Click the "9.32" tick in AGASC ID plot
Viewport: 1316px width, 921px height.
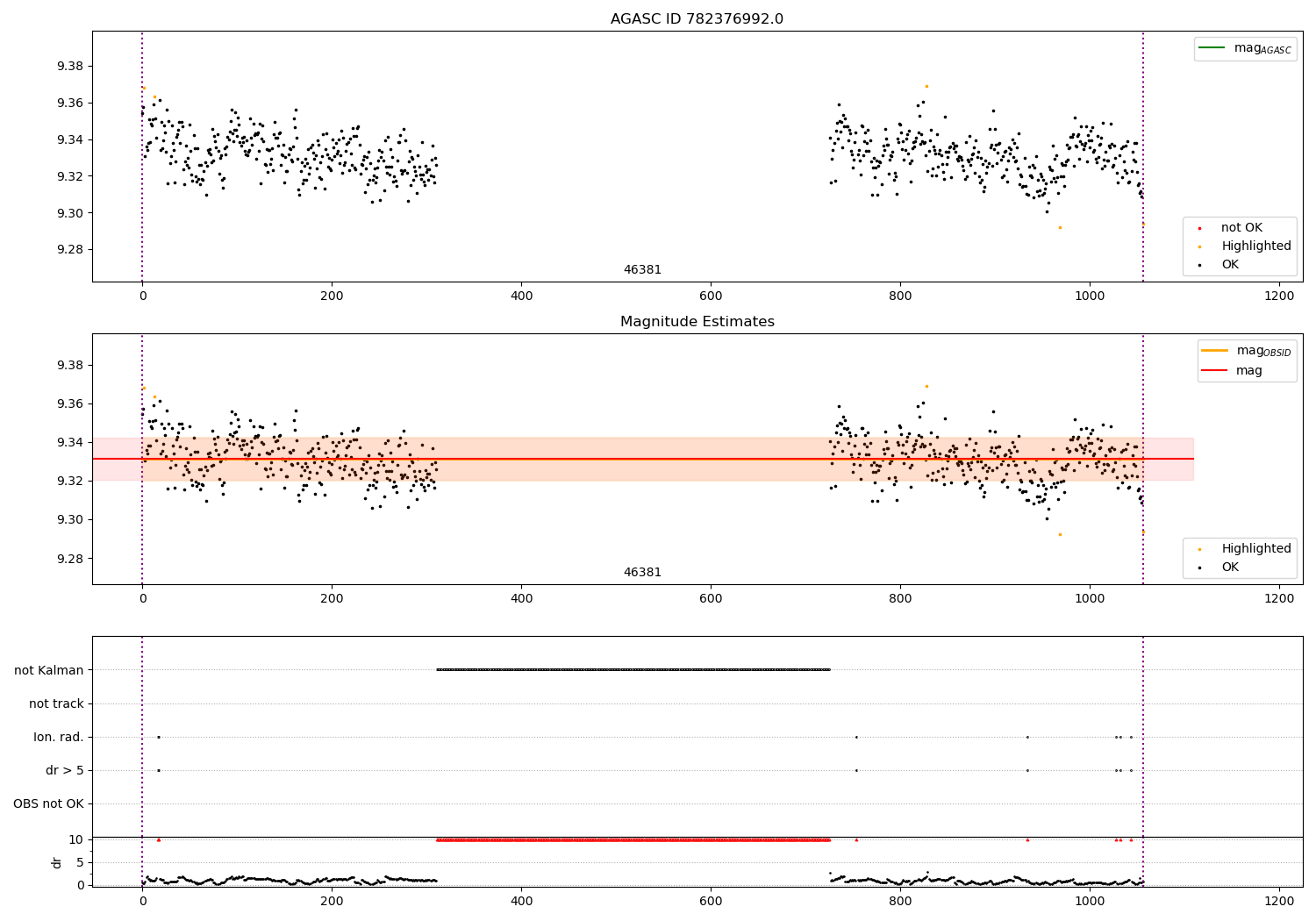tap(69, 176)
